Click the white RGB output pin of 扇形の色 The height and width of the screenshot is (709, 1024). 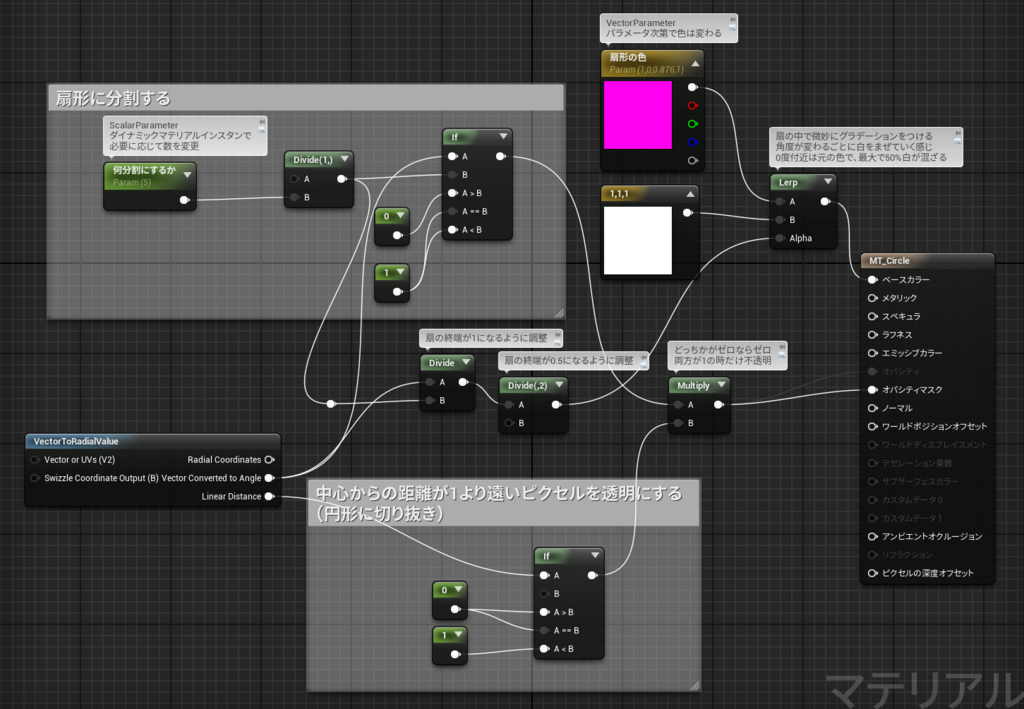pyautogui.click(x=692, y=87)
